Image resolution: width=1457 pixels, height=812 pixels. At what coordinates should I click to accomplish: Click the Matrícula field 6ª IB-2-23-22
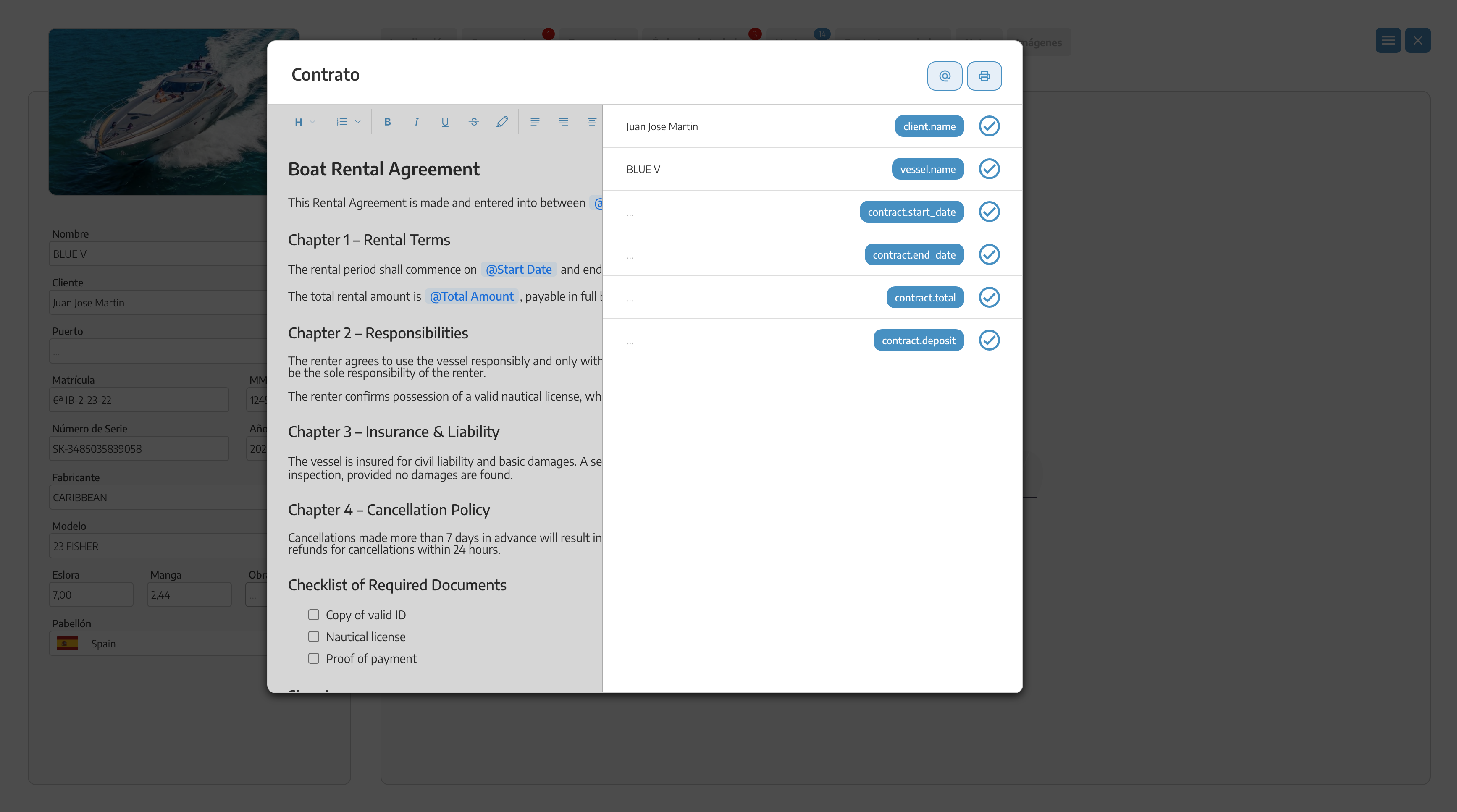[139, 401]
